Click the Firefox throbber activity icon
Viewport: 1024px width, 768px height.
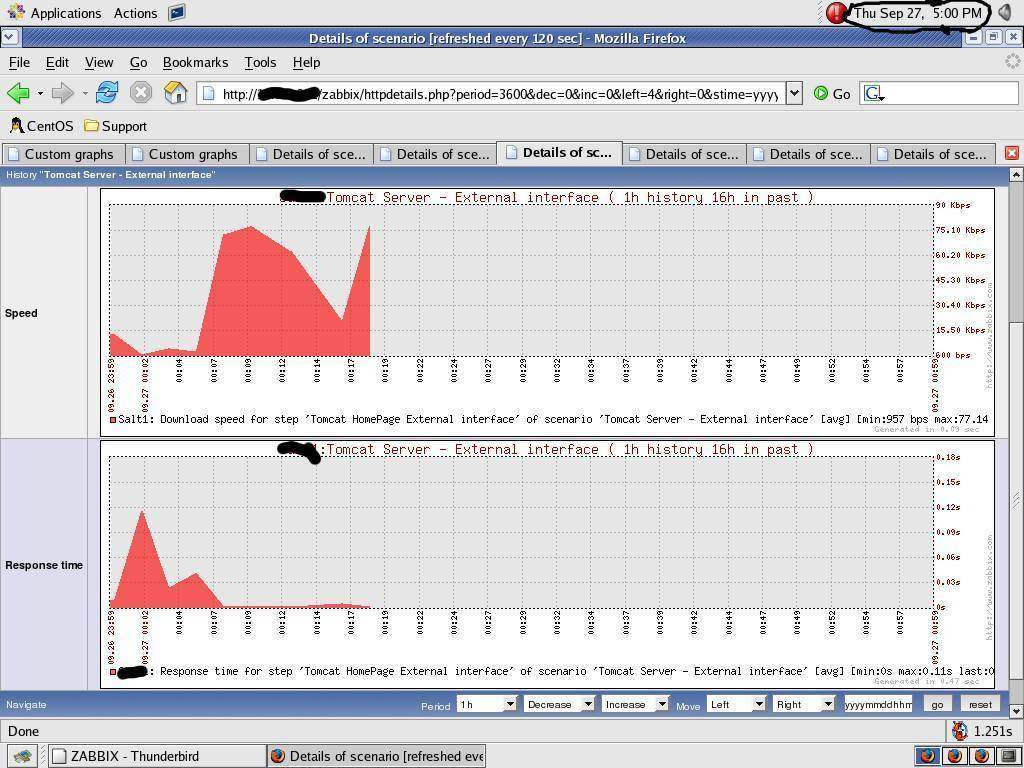[x=1012, y=62]
